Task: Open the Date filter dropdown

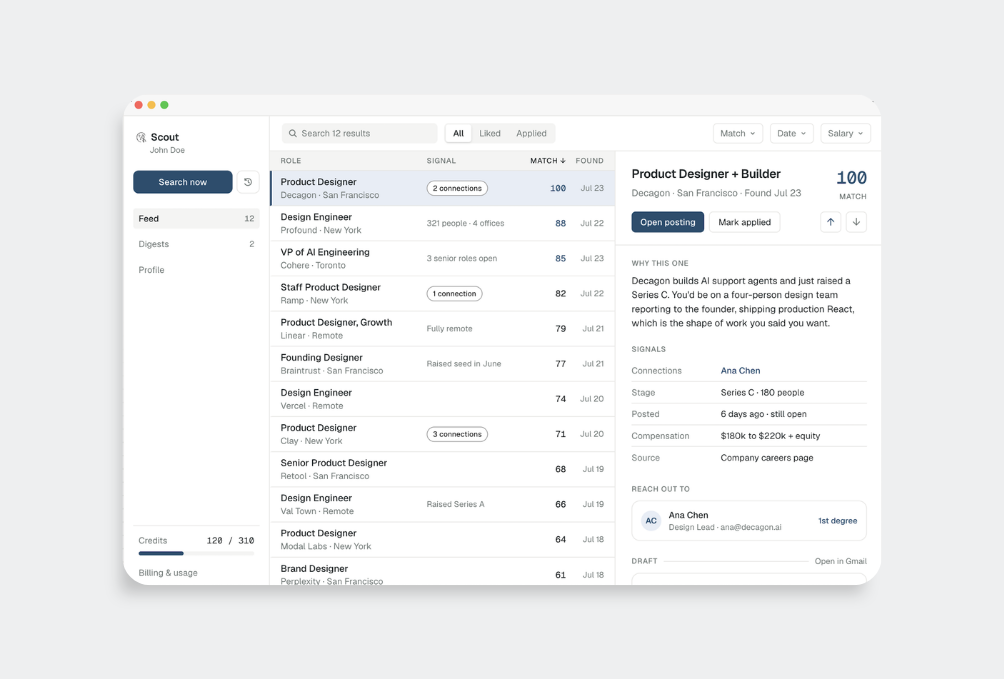Action: point(791,133)
